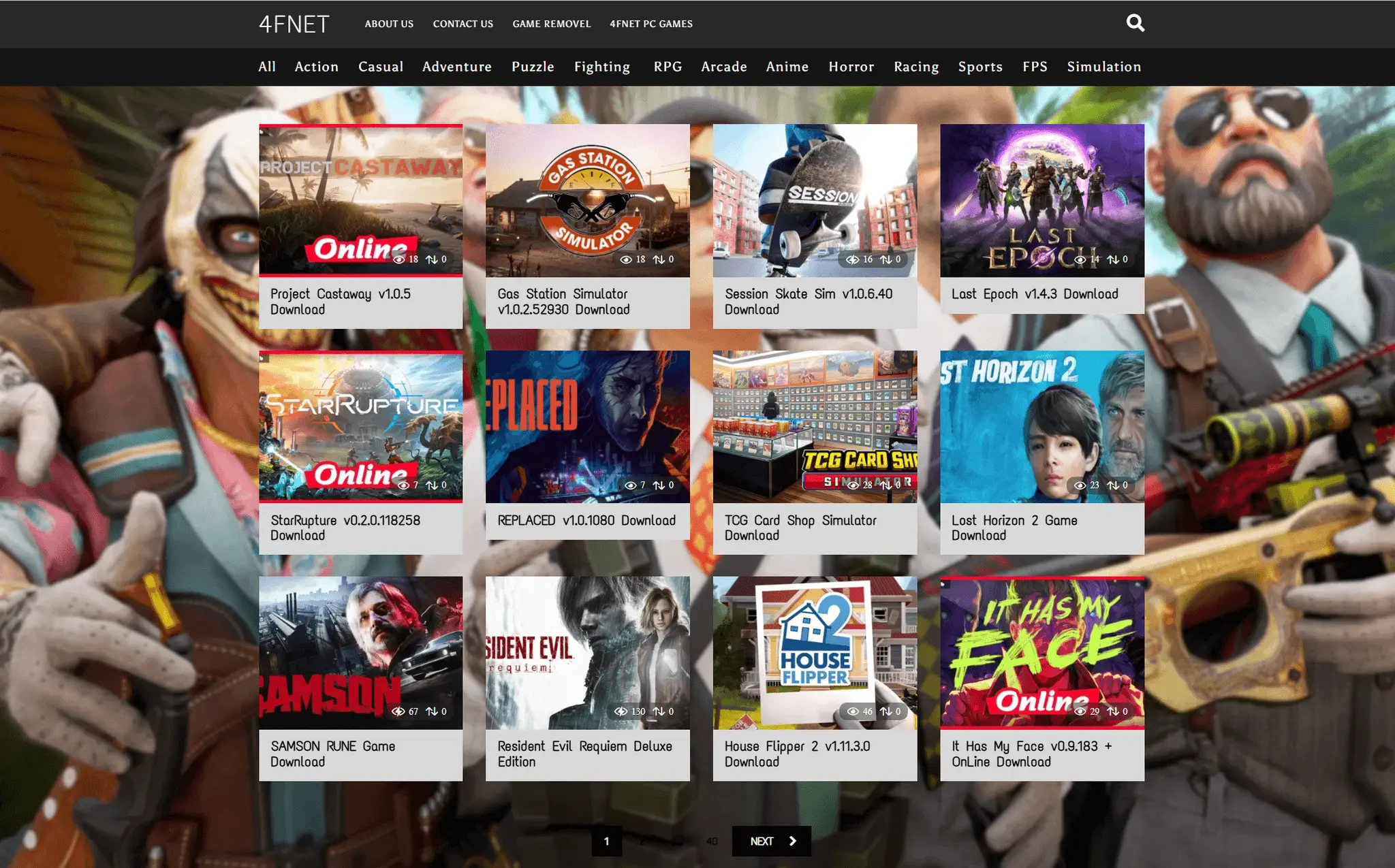Screen dimensions: 1395x868
Task: Click up-down arrows icon on Project Castaway
Action: pos(432,259)
